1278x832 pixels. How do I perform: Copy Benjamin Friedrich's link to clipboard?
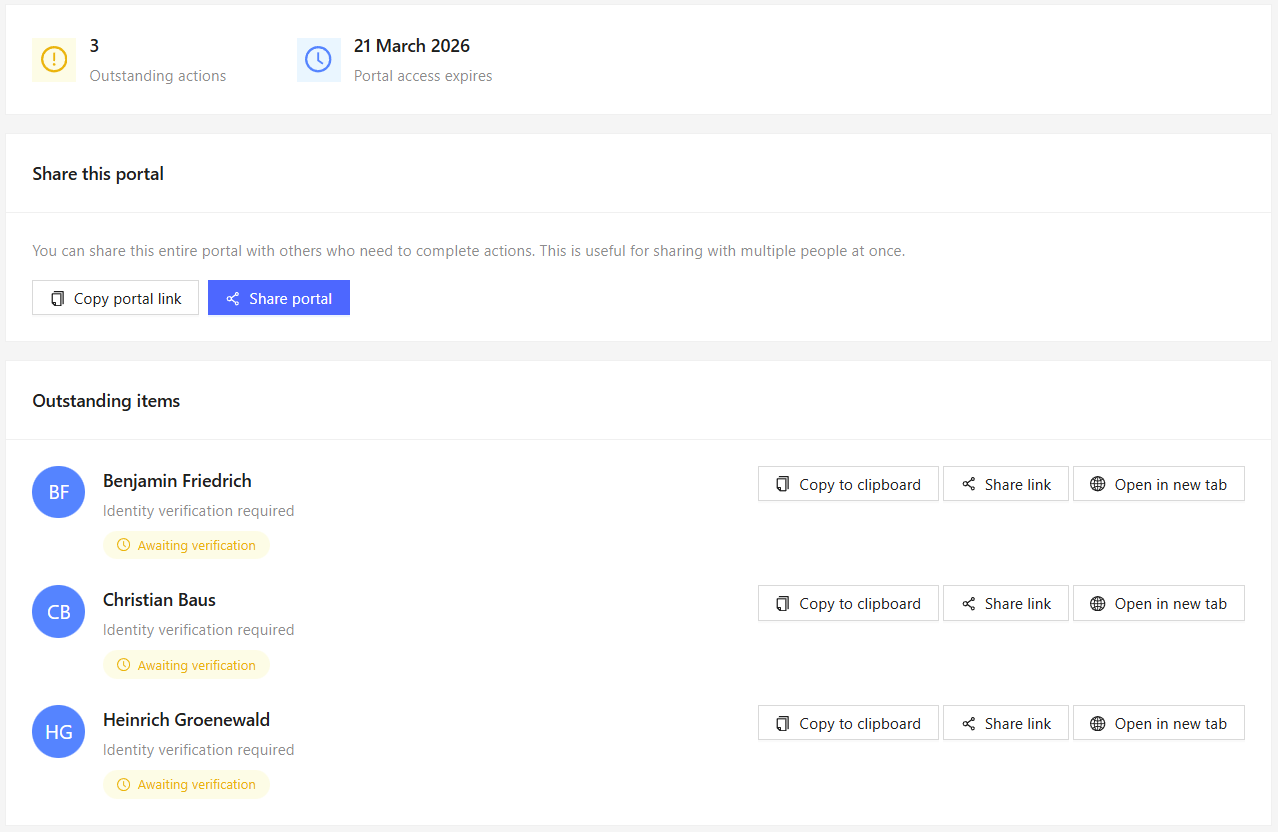coord(848,484)
